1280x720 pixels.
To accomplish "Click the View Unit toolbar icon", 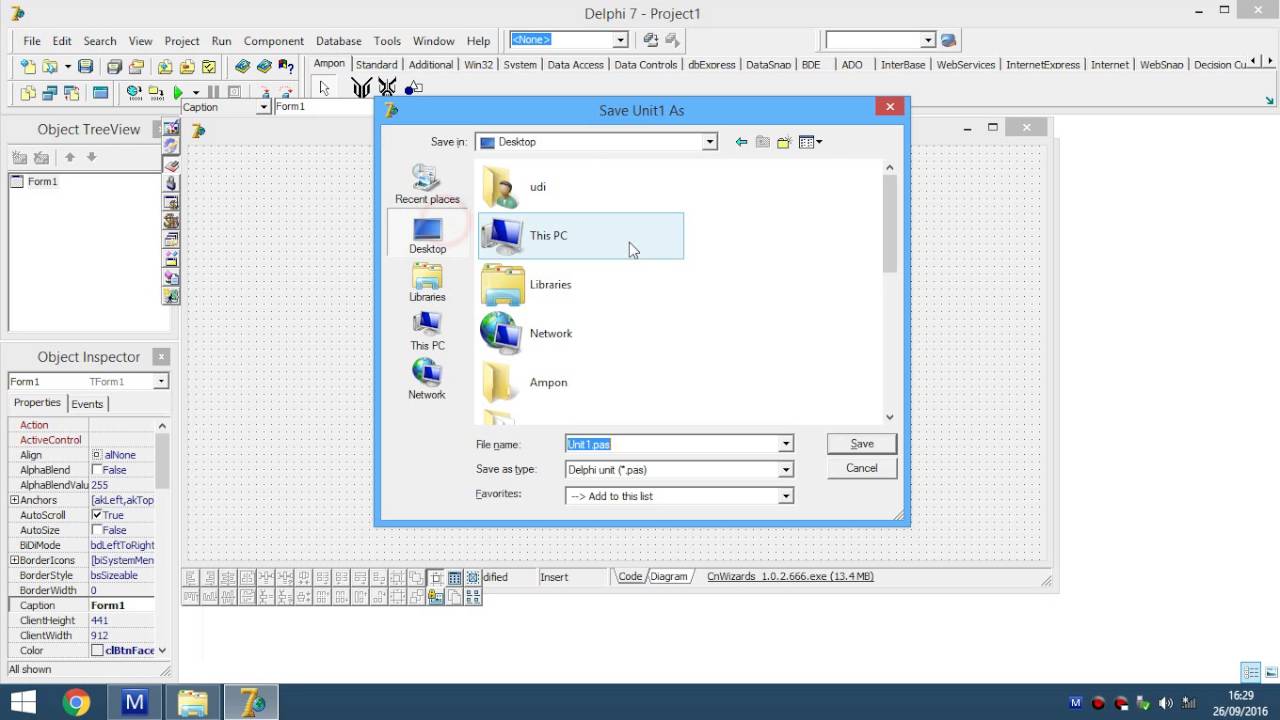I will coord(28,93).
